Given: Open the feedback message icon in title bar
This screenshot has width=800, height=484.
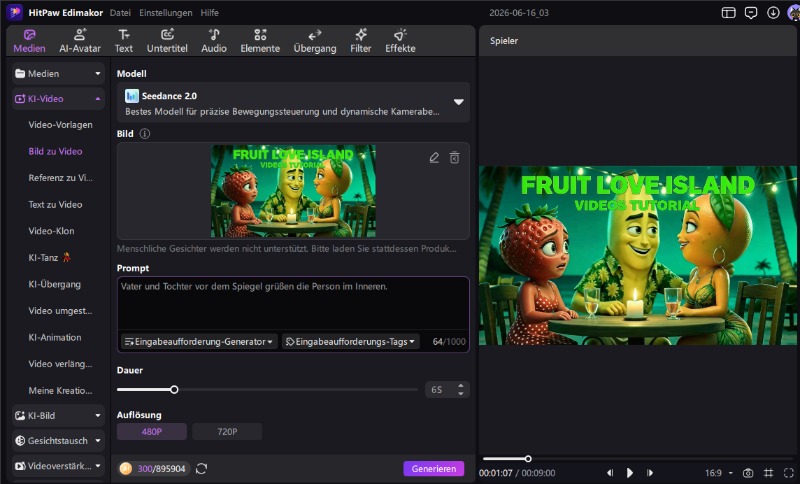Looking at the screenshot, I should pos(751,13).
